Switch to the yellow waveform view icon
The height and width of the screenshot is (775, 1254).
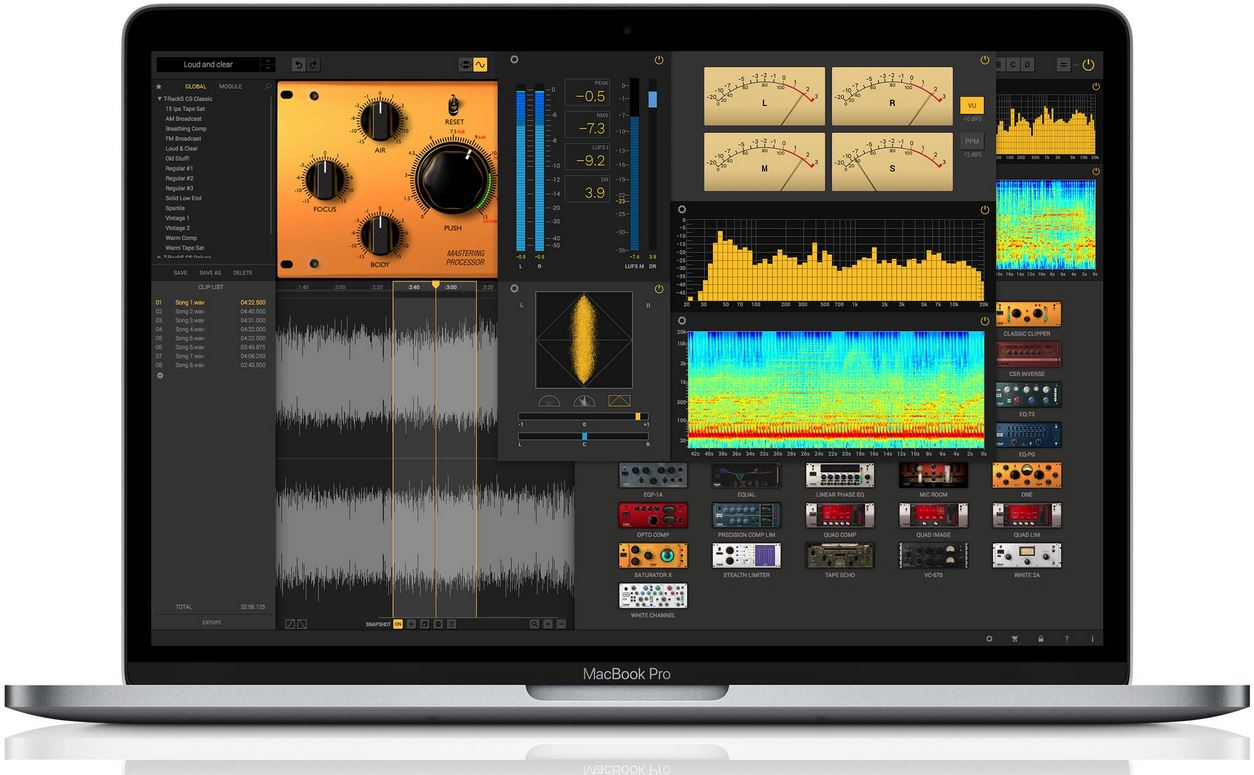coord(480,64)
